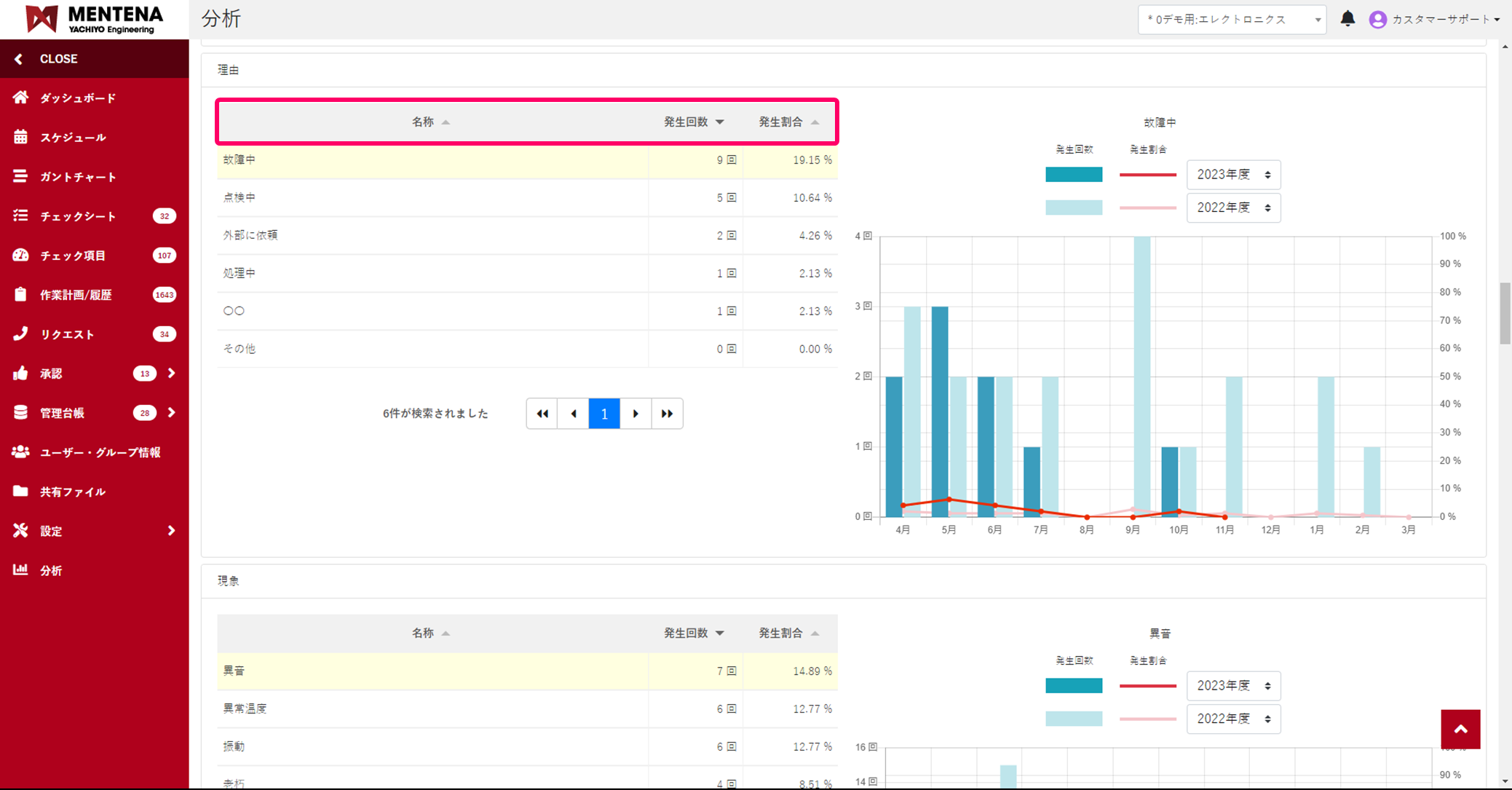Open 作業計画/履歴 menu item
This screenshot has width=1512, height=790.
point(76,295)
